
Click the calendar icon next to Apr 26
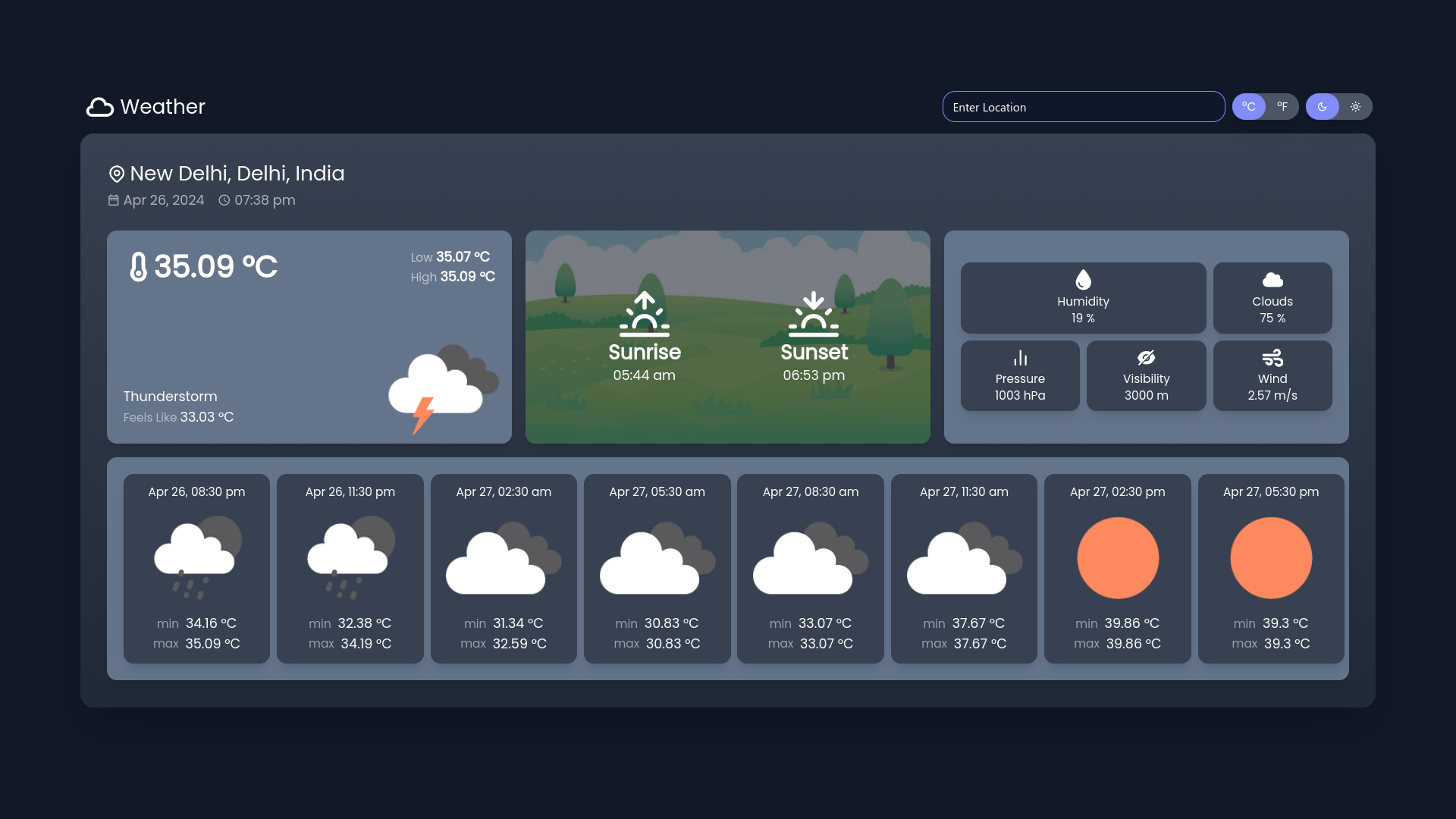[114, 200]
